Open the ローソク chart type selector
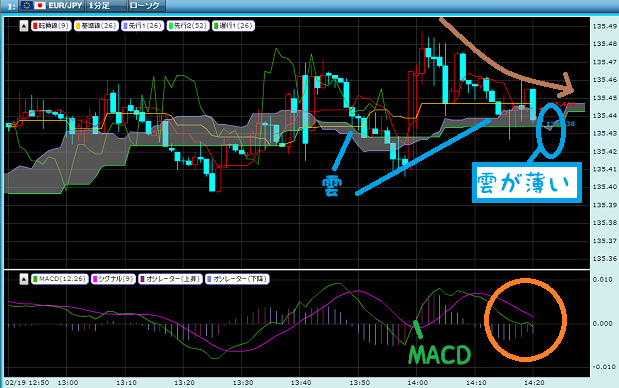The height and width of the screenshot is (388, 619). tap(147, 6)
